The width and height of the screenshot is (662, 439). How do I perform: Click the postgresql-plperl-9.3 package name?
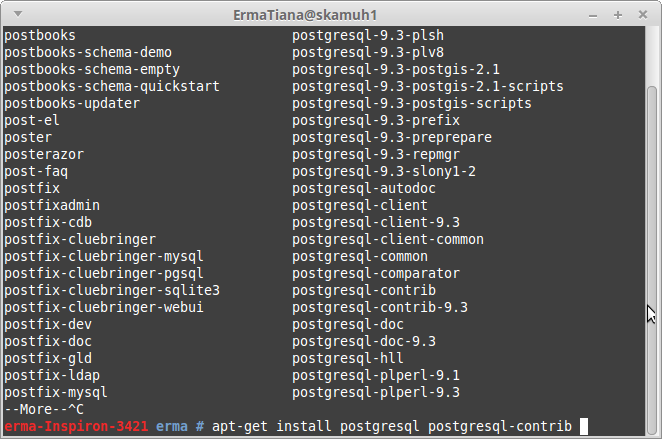(x=376, y=392)
